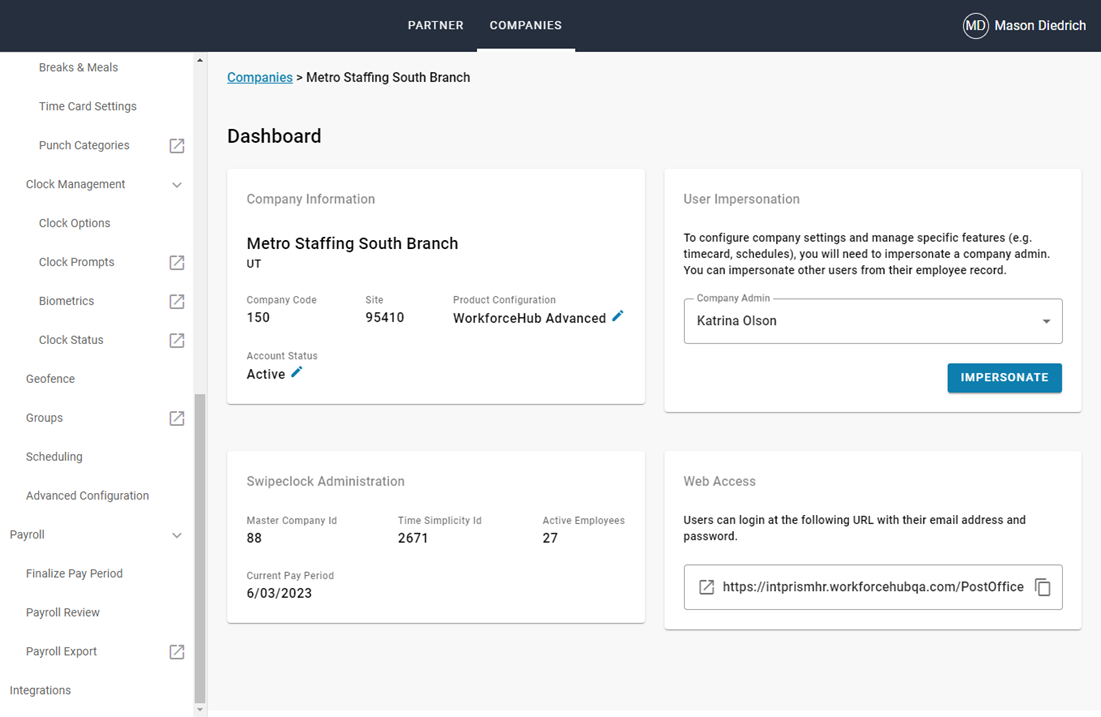Copy the login URL using the copy icon
This screenshot has height=717, width=1101.
pos(1042,587)
